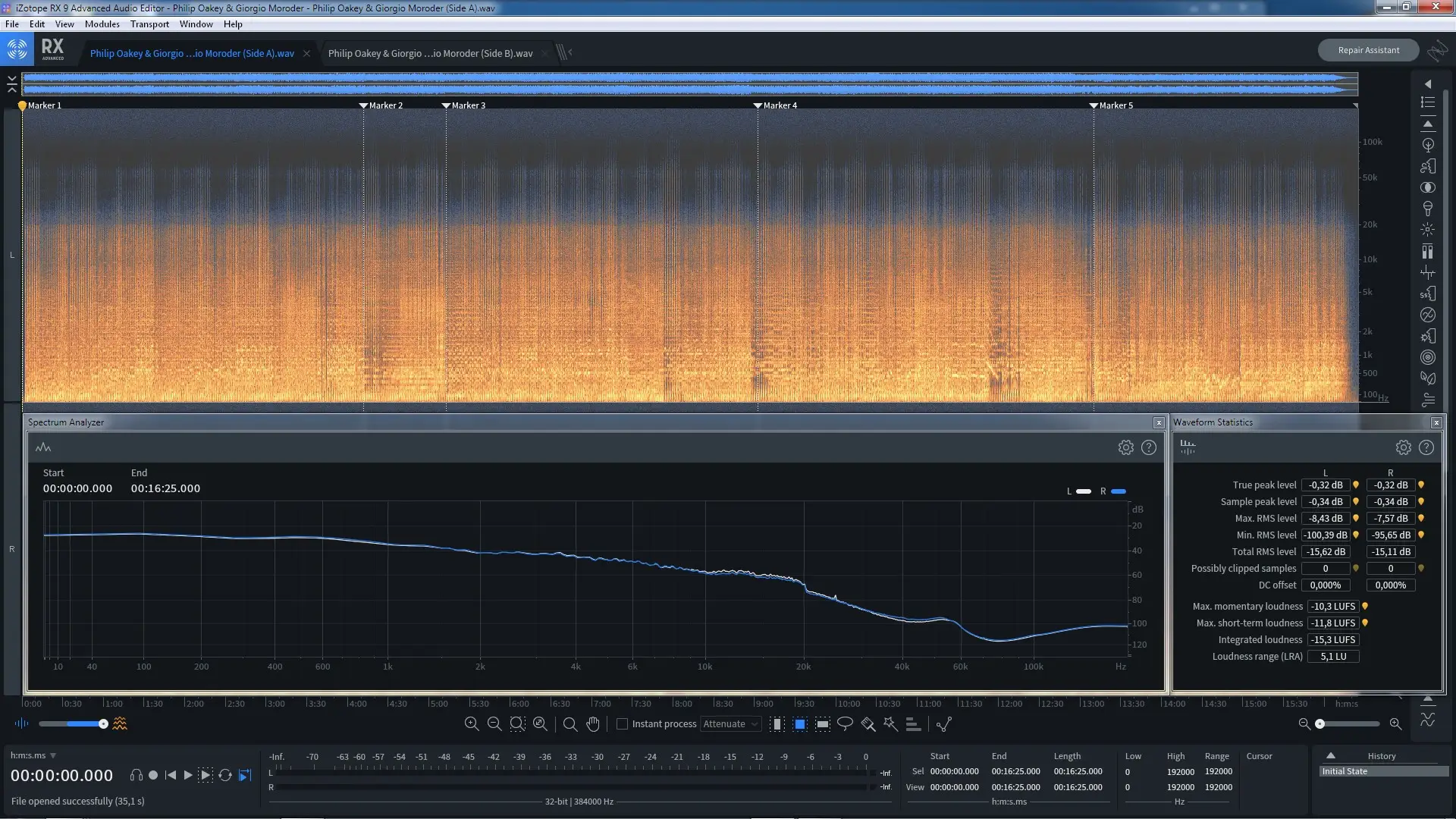Open the De-rustle leaves module icon
This screenshot has height=819, width=1456.
click(1428, 378)
